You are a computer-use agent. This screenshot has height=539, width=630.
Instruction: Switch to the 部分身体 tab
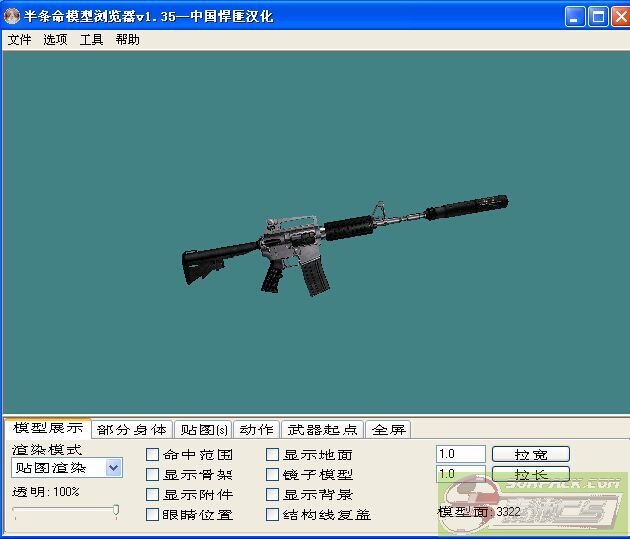[x=132, y=429]
